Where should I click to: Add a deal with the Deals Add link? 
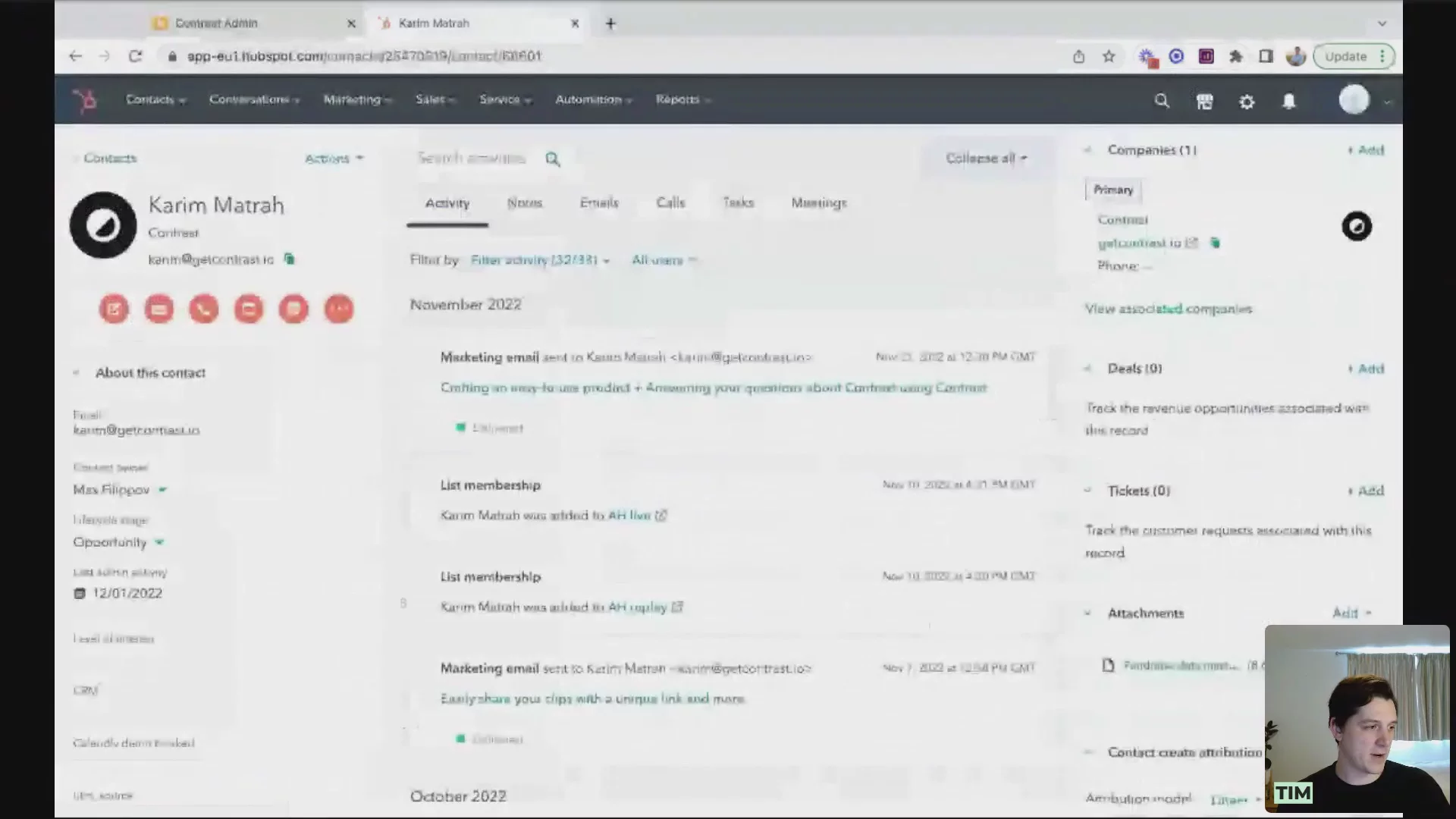point(1366,369)
